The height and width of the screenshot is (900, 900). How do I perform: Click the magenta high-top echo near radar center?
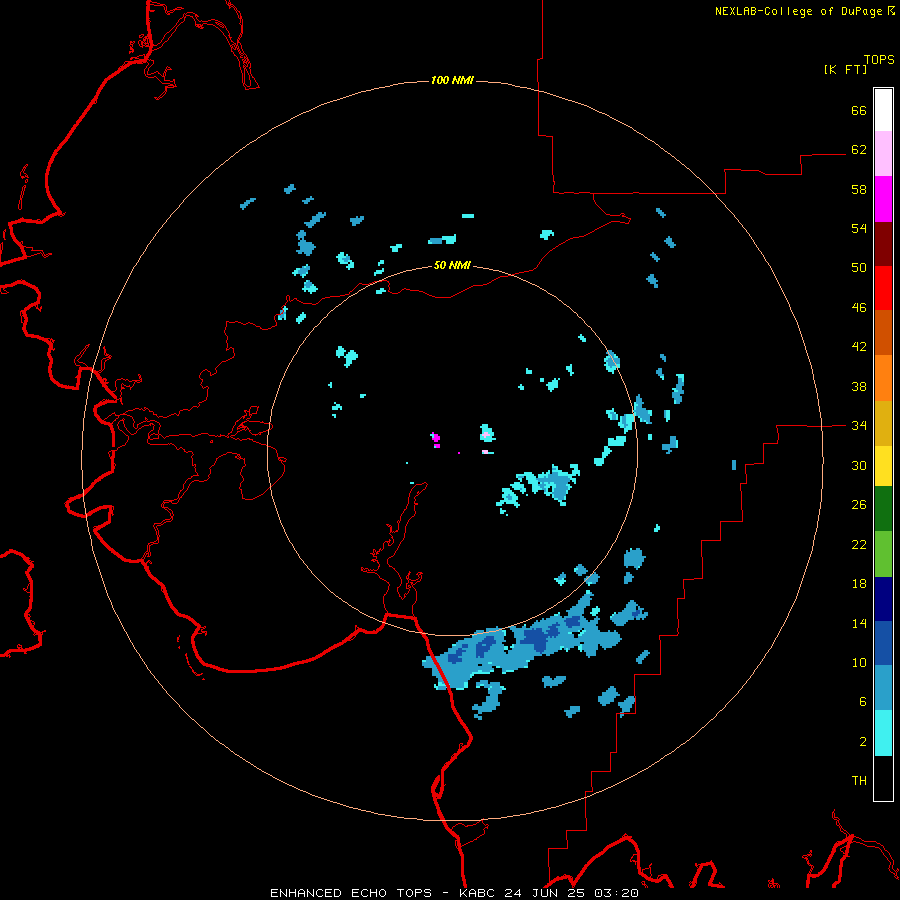point(436,439)
